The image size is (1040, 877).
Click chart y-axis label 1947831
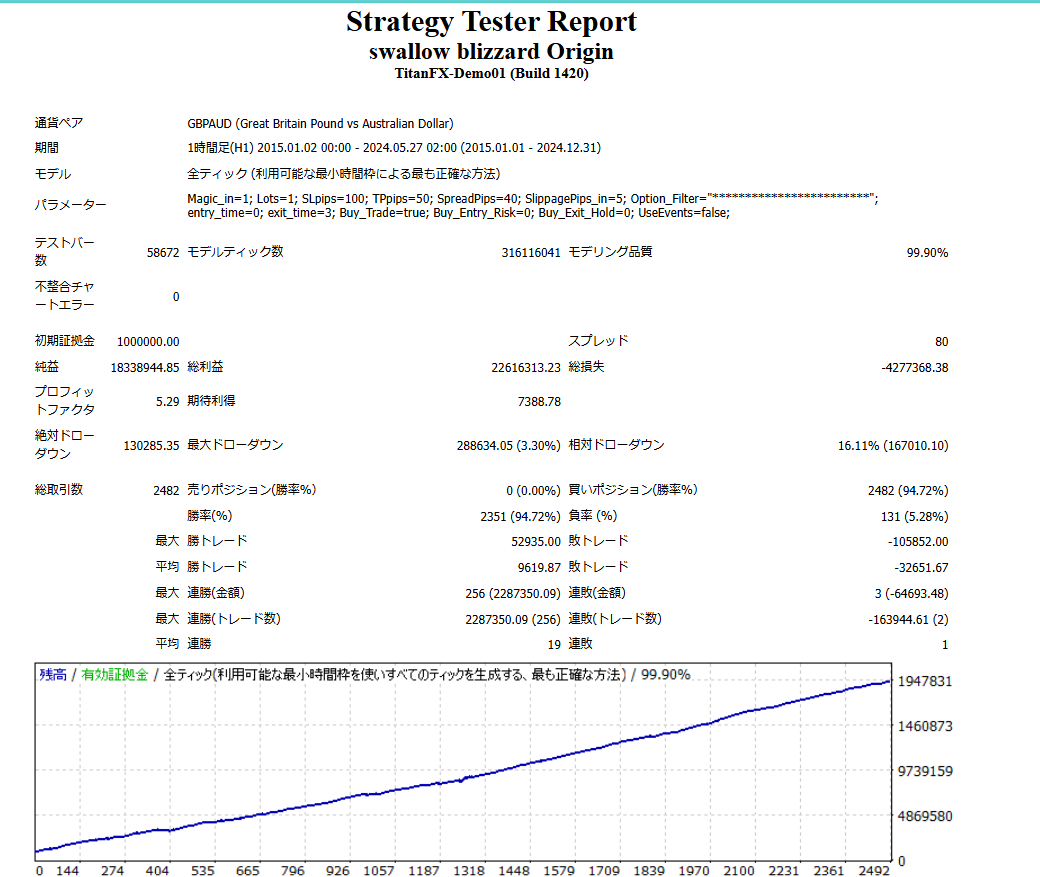pos(925,681)
